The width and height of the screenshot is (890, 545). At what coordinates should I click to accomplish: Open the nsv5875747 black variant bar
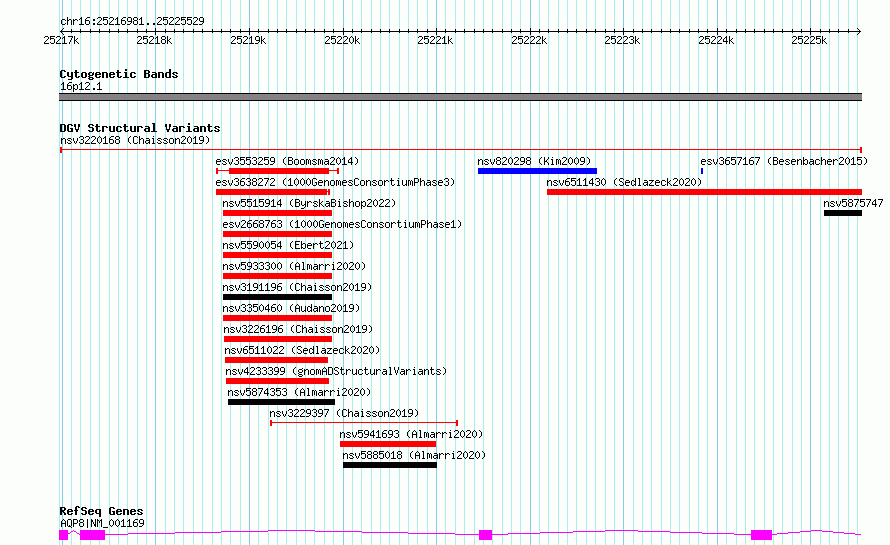(843, 213)
